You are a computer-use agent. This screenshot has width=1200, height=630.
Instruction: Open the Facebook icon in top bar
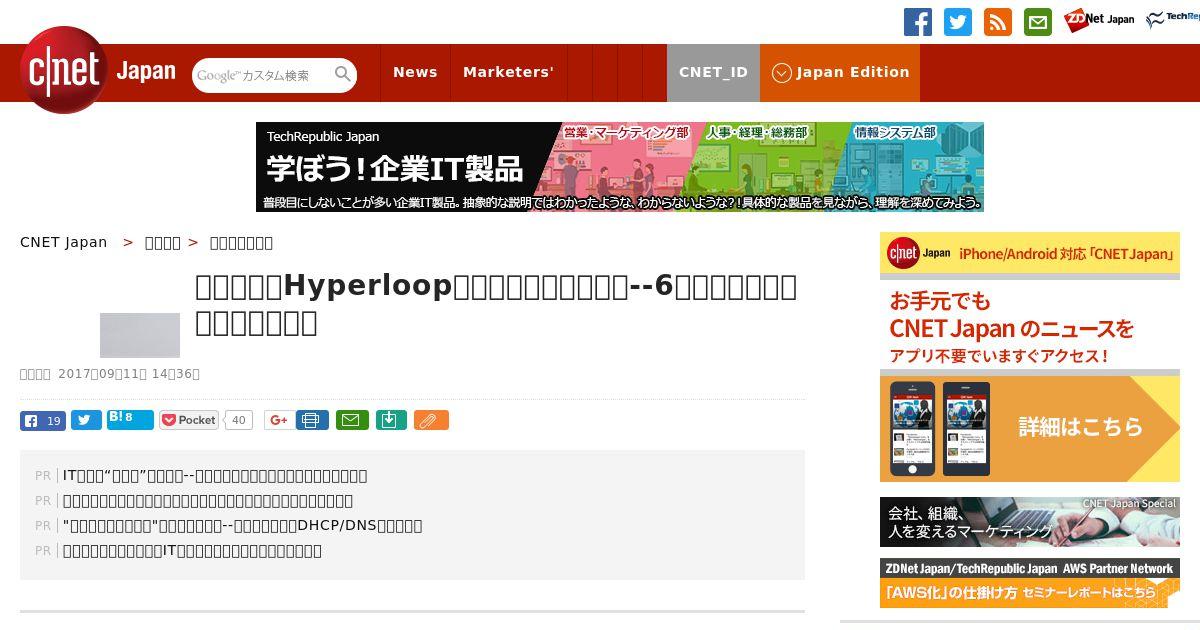(x=917, y=22)
